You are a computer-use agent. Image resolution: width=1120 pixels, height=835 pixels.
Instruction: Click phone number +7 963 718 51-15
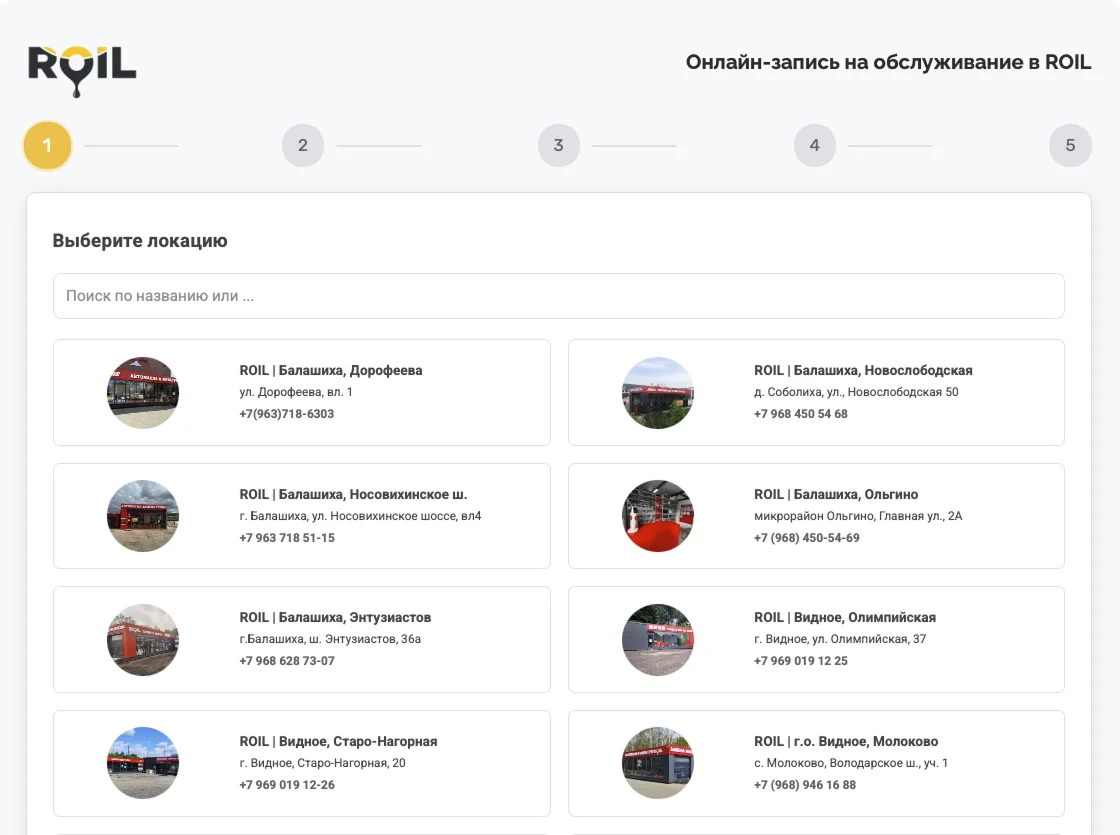tap(286, 538)
